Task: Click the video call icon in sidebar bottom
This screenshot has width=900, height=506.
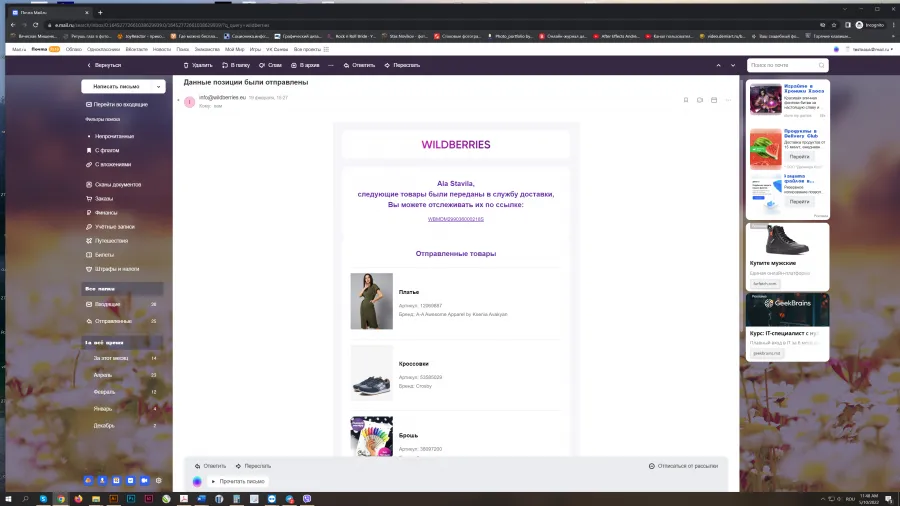Action: (145, 481)
